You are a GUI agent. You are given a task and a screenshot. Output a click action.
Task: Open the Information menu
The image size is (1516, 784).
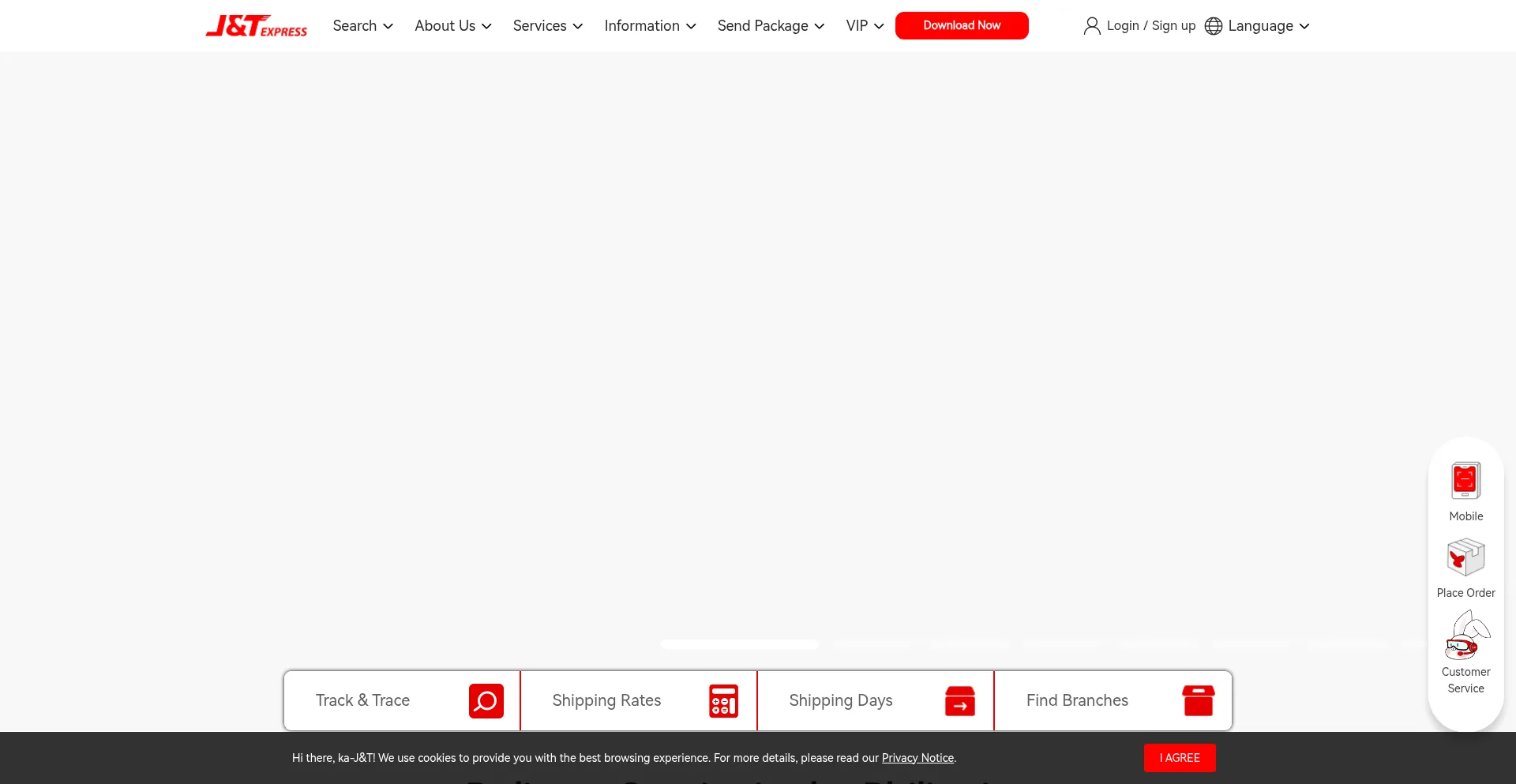[x=650, y=26]
